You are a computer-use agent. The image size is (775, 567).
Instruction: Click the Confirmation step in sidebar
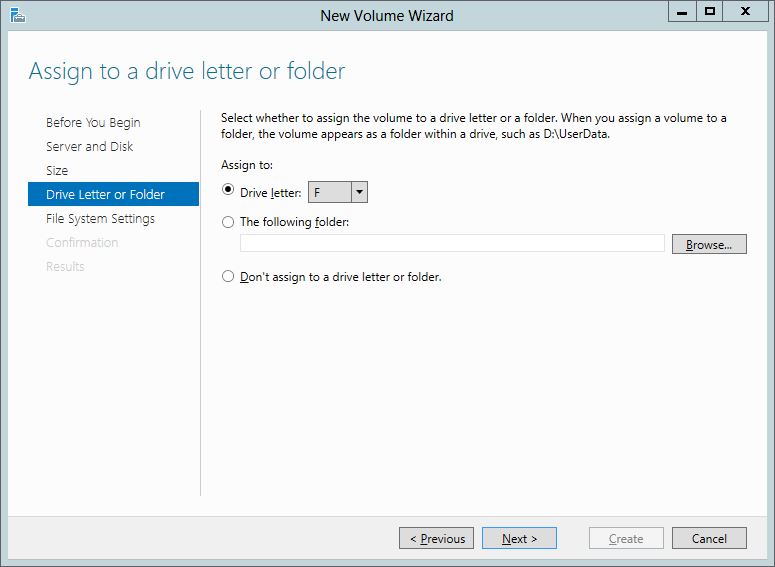tap(82, 243)
